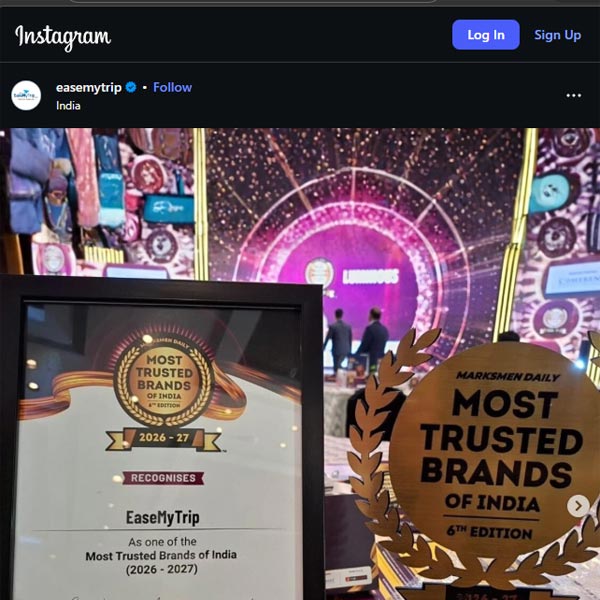600x600 pixels.
Task: Click the two men standing on stage
Action: [357, 339]
